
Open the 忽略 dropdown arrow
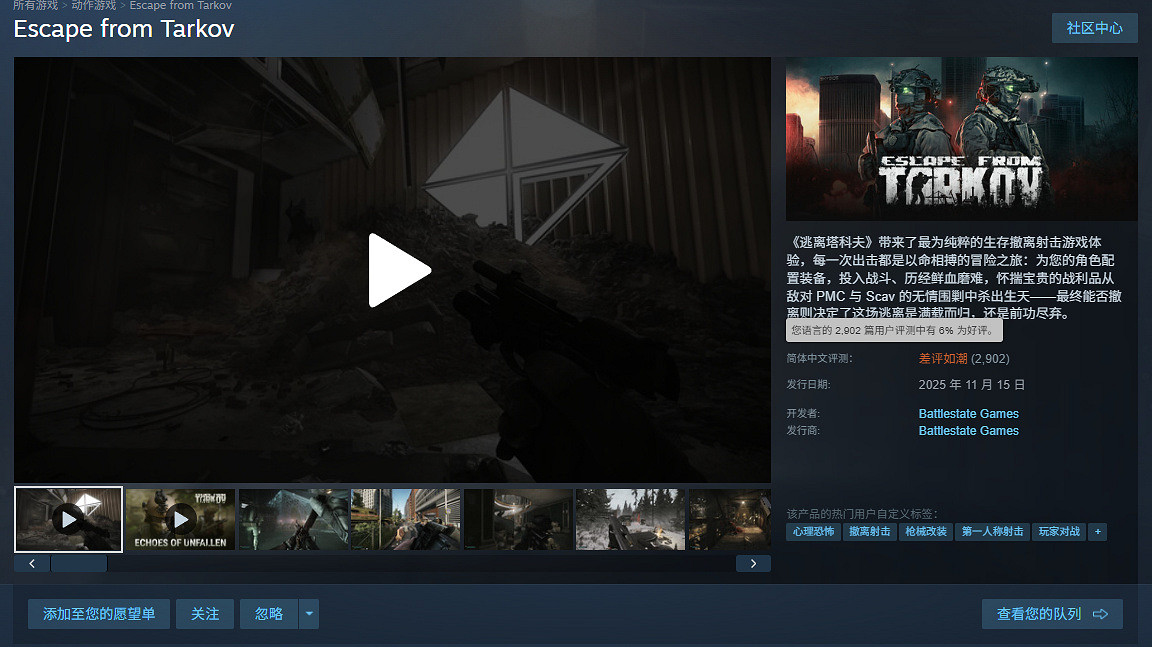pyautogui.click(x=309, y=614)
